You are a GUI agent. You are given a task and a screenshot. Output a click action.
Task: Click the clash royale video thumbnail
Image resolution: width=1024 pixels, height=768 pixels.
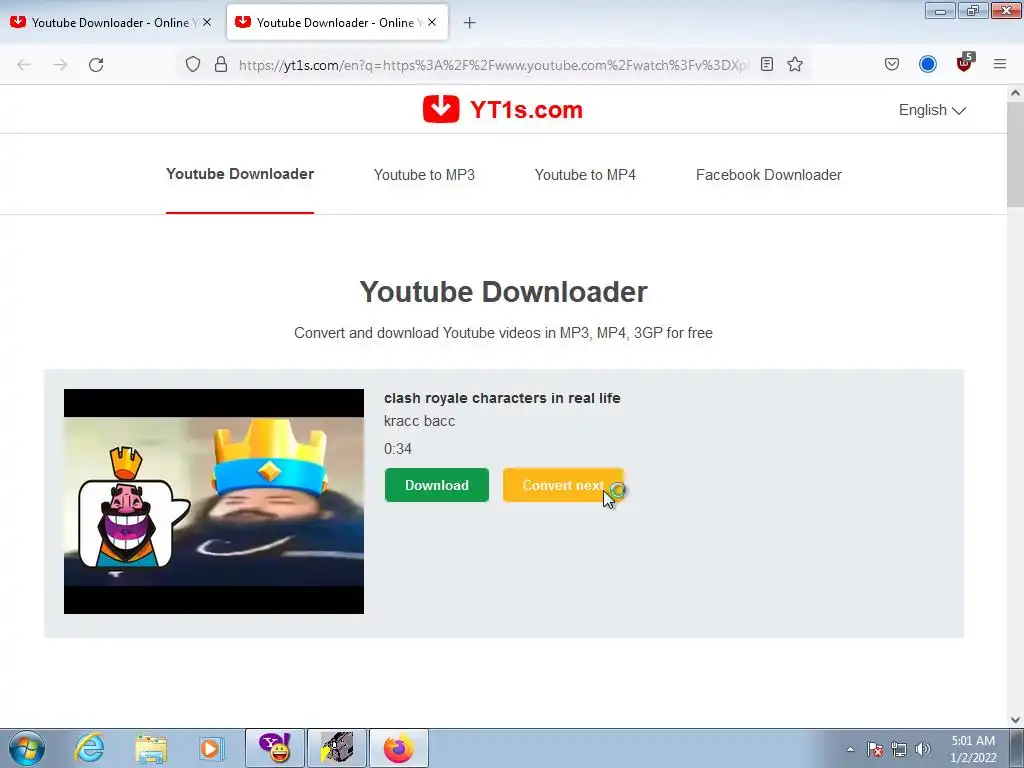(214, 502)
